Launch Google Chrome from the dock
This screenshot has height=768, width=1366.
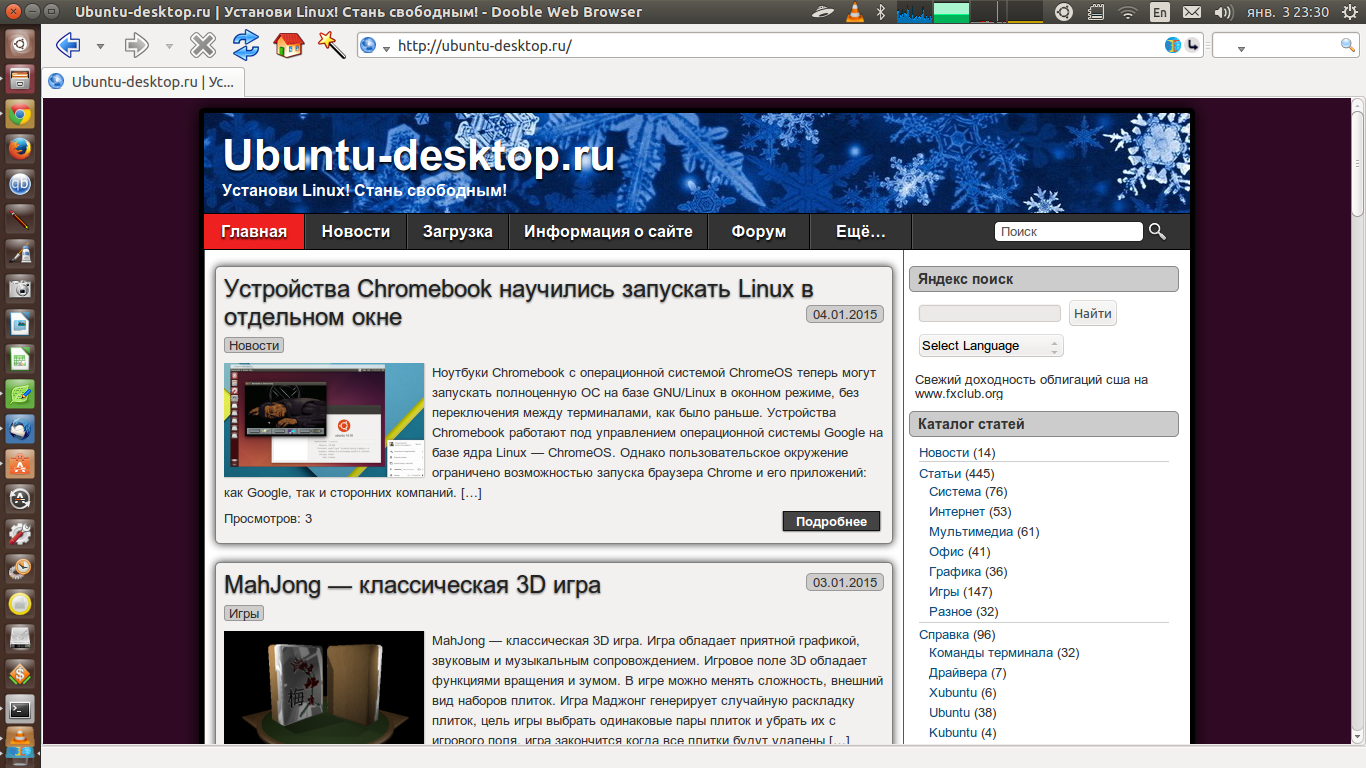(x=20, y=114)
